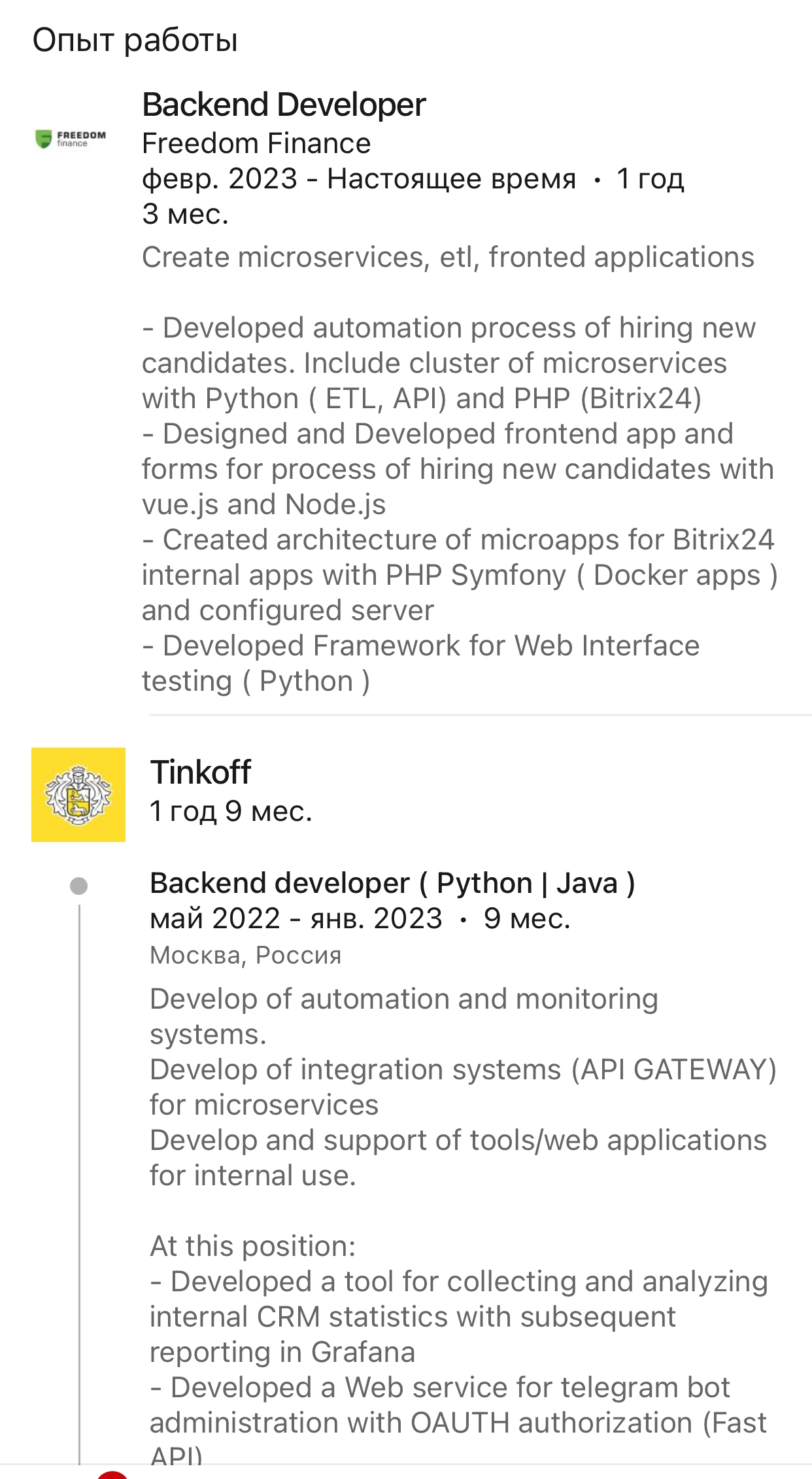
Task: Select the At this position: text line
Action: tap(252, 1246)
